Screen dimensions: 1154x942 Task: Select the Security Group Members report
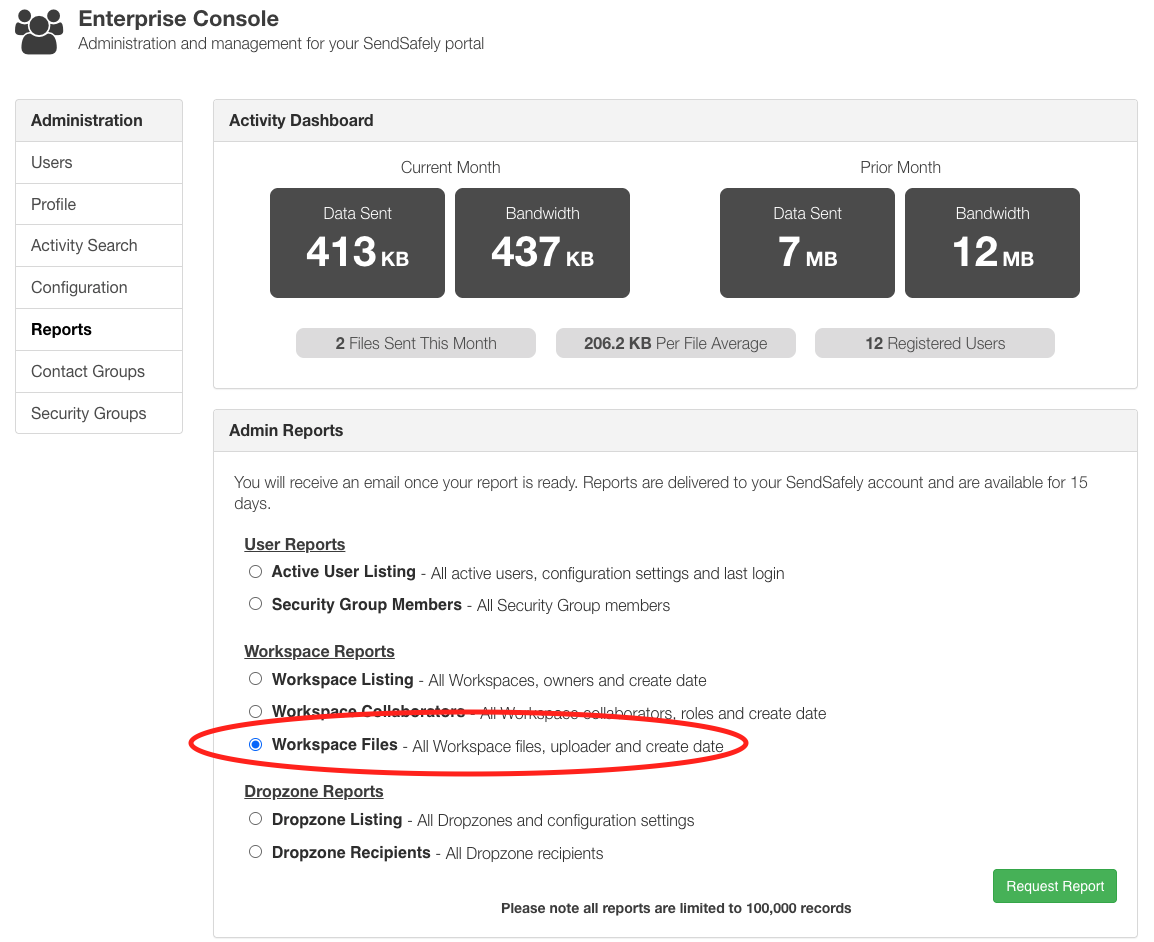pyautogui.click(x=255, y=604)
